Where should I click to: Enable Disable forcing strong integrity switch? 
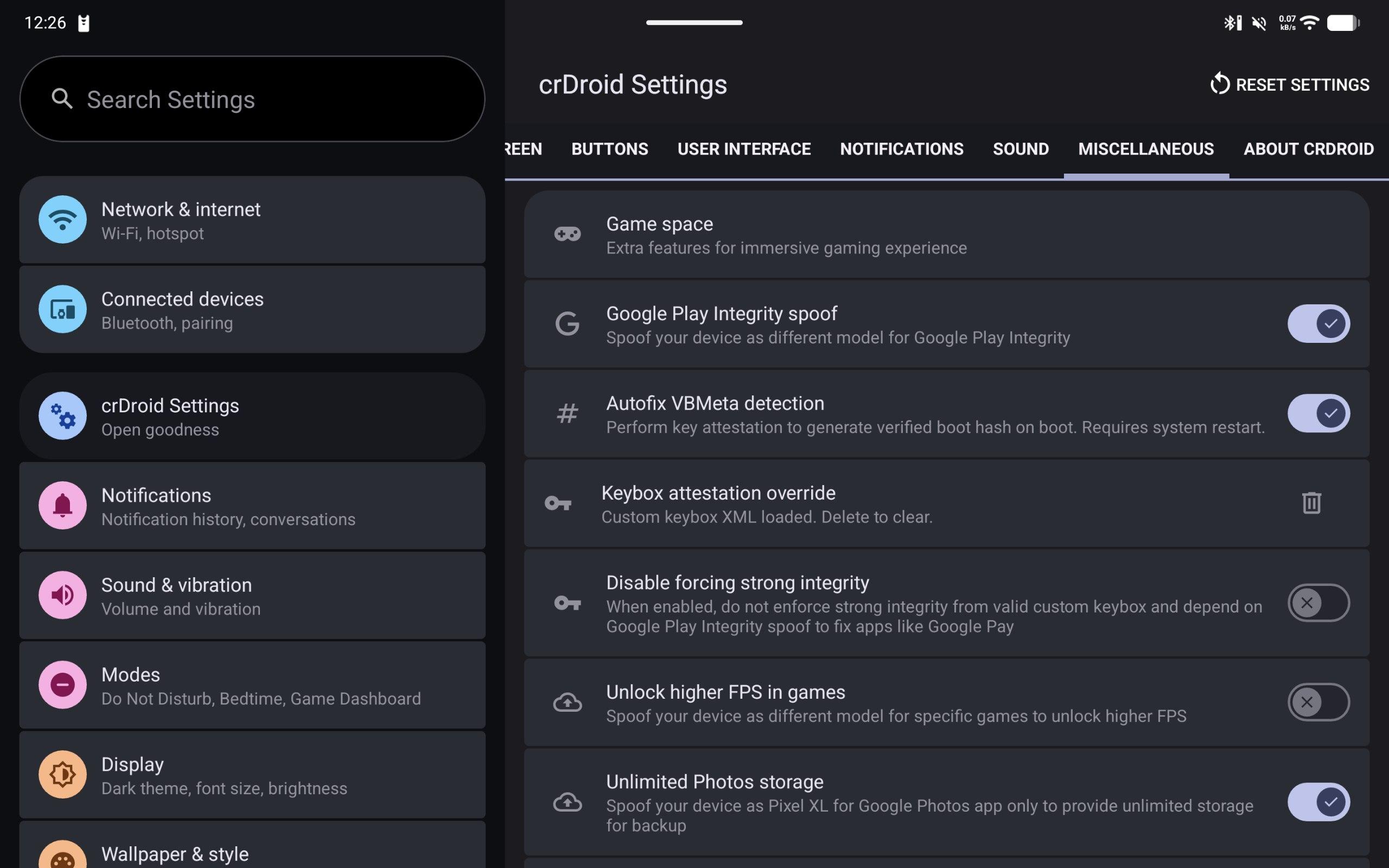pos(1318,603)
